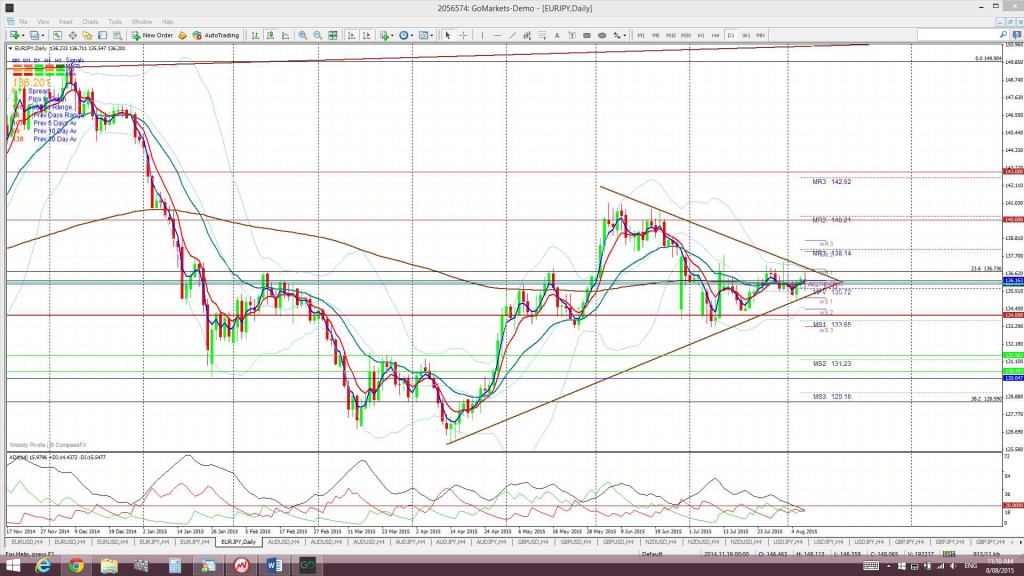Click the Zoom Out magnifier icon
1024x576 pixels.
318,35
